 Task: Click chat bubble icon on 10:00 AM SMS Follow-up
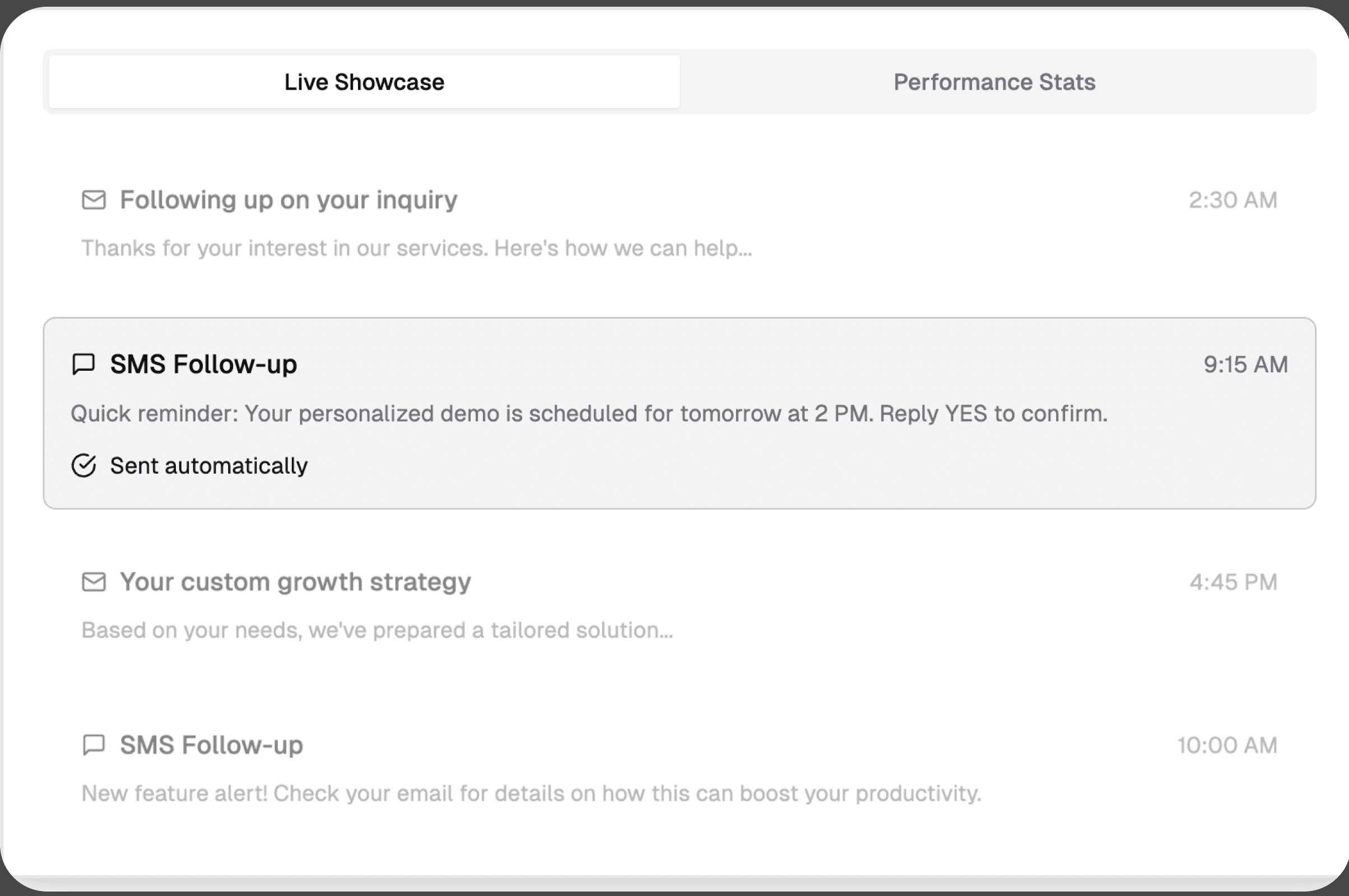click(94, 745)
